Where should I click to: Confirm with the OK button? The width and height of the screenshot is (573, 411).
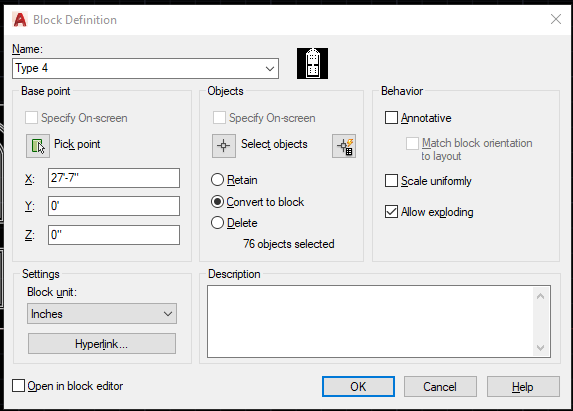[358, 387]
